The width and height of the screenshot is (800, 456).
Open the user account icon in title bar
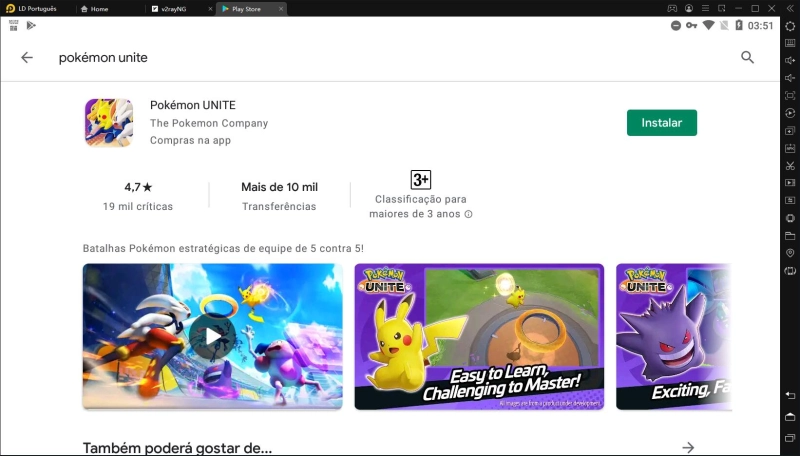click(x=689, y=8)
